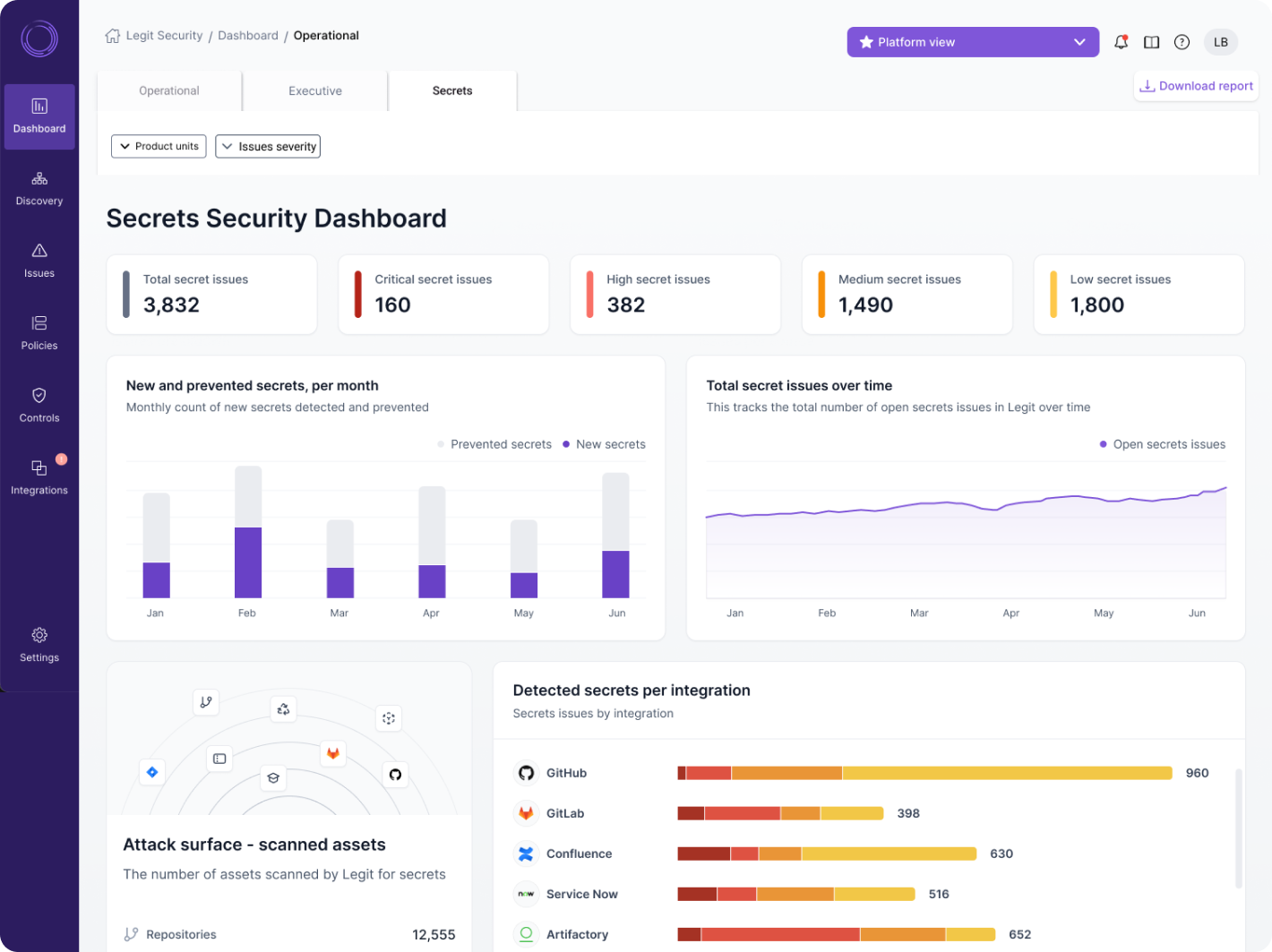Open the help question mark icon

(1181, 41)
